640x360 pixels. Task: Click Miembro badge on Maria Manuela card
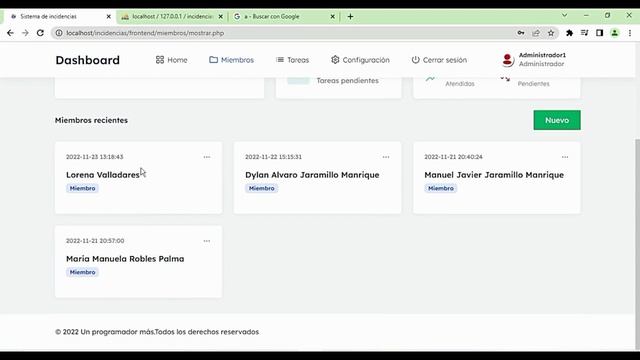click(x=82, y=272)
